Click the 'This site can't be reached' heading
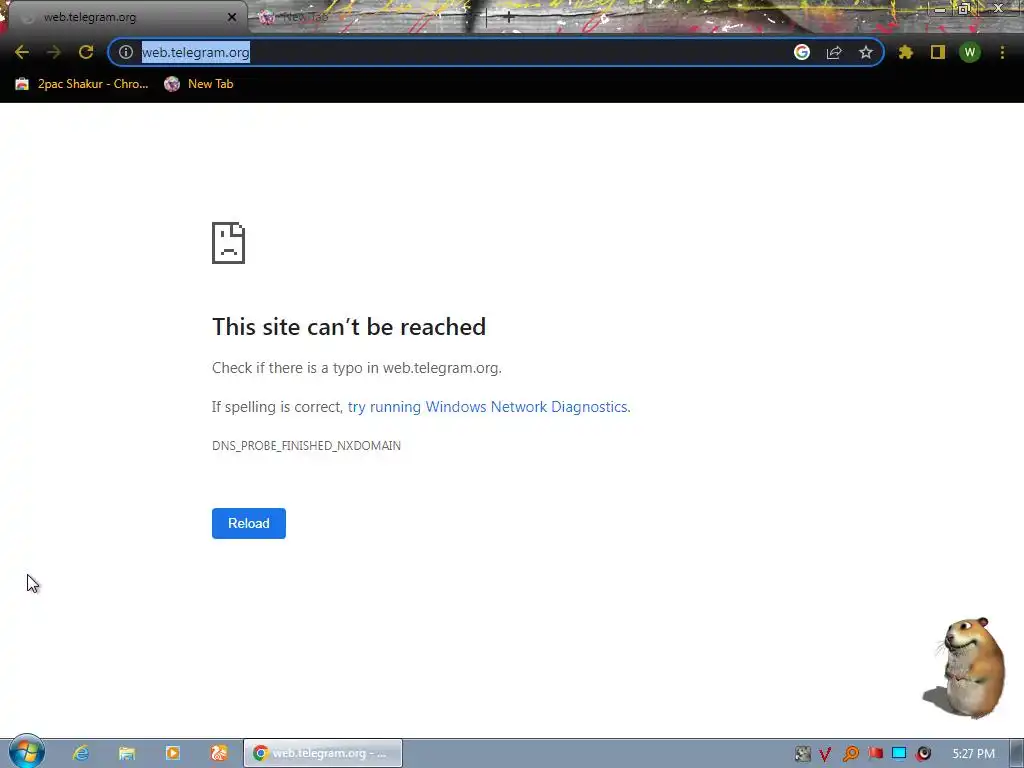Screen dimensions: 1024x768 point(349,327)
